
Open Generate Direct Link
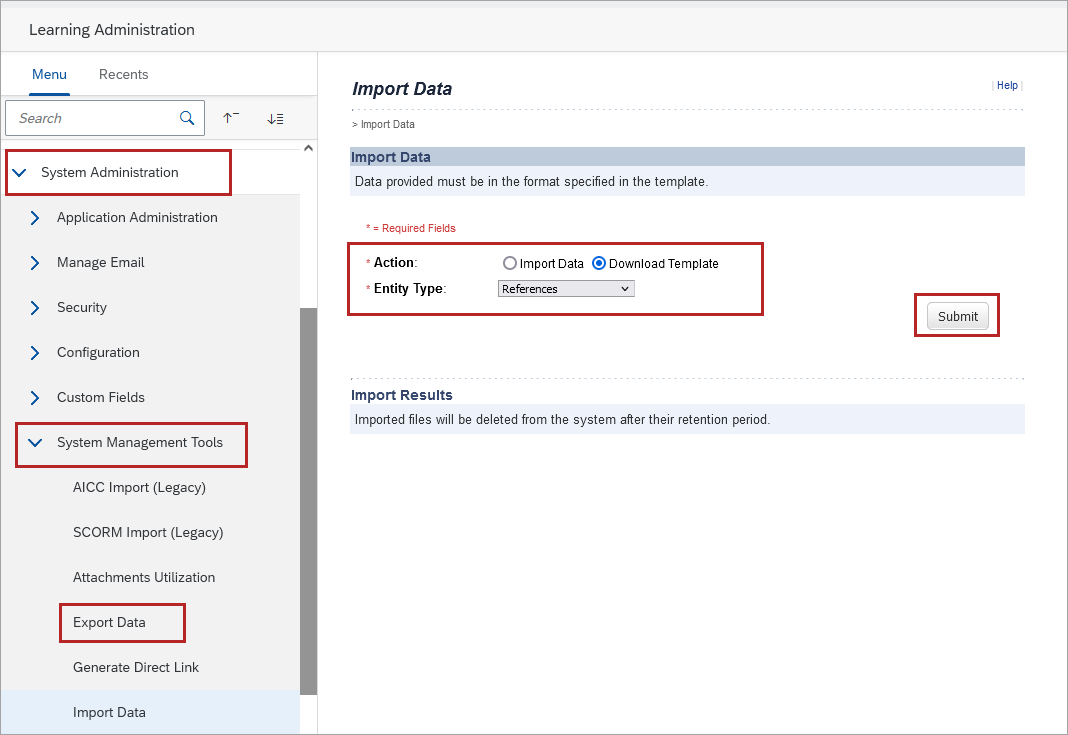coord(137,667)
